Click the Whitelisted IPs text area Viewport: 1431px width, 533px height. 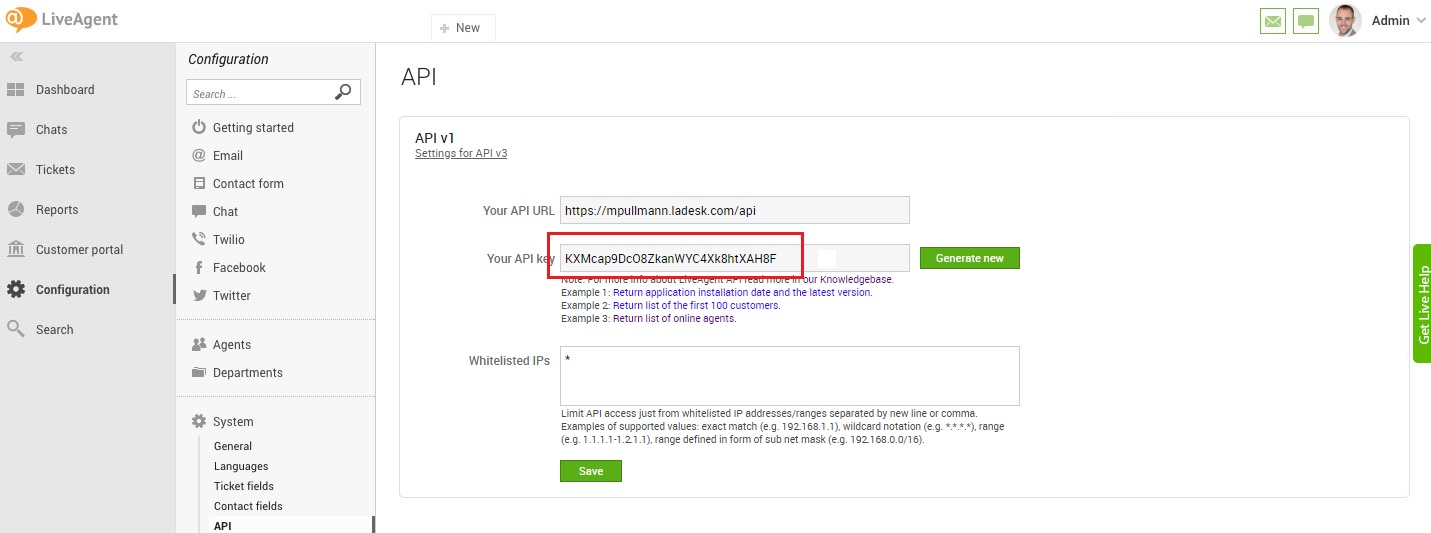pyautogui.click(x=790, y=376)
